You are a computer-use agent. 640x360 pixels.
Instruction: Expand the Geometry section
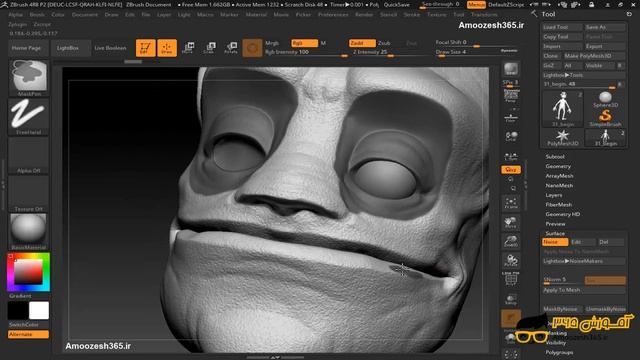point(558,166)
